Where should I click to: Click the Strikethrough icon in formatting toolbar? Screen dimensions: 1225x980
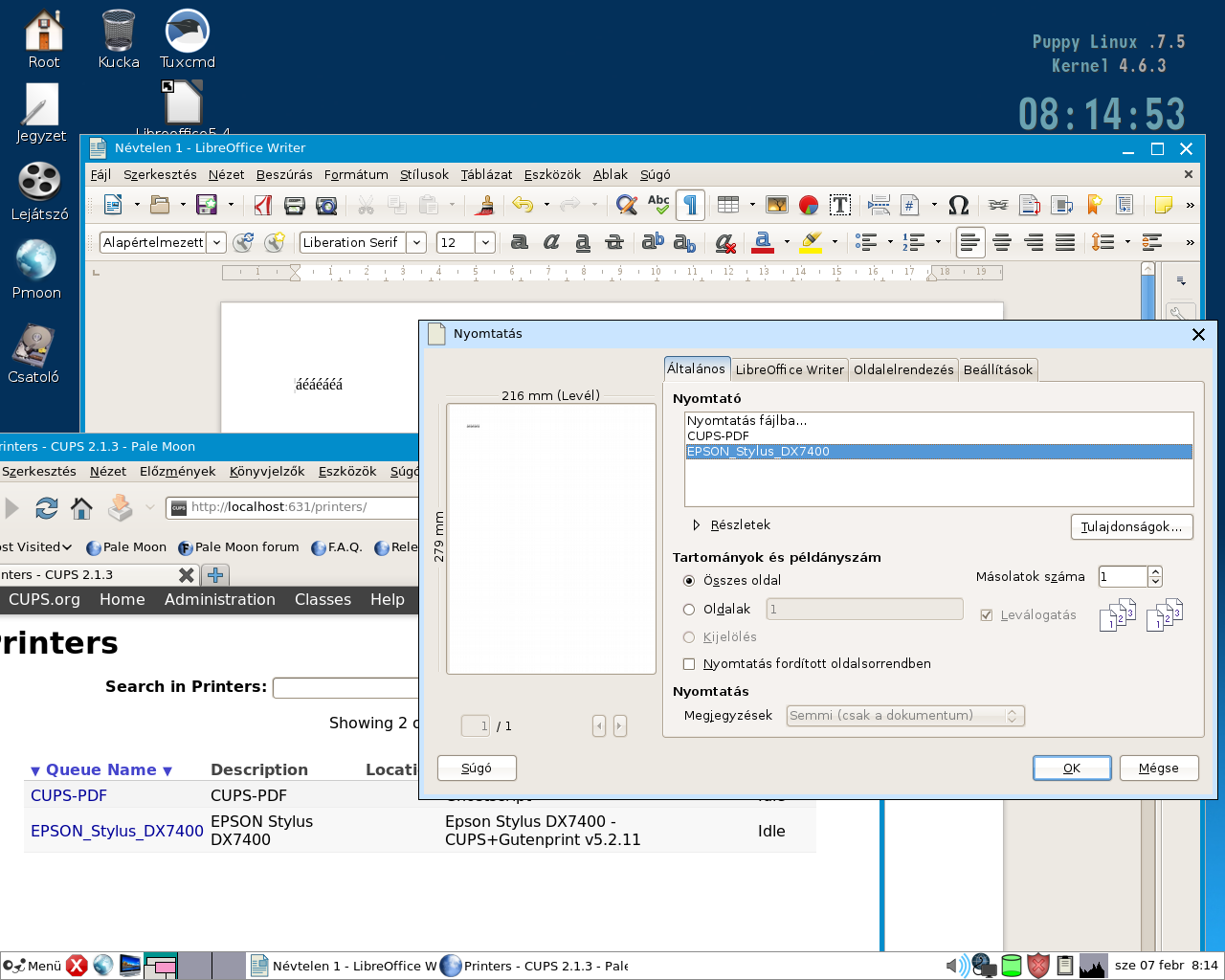(614, 242)
